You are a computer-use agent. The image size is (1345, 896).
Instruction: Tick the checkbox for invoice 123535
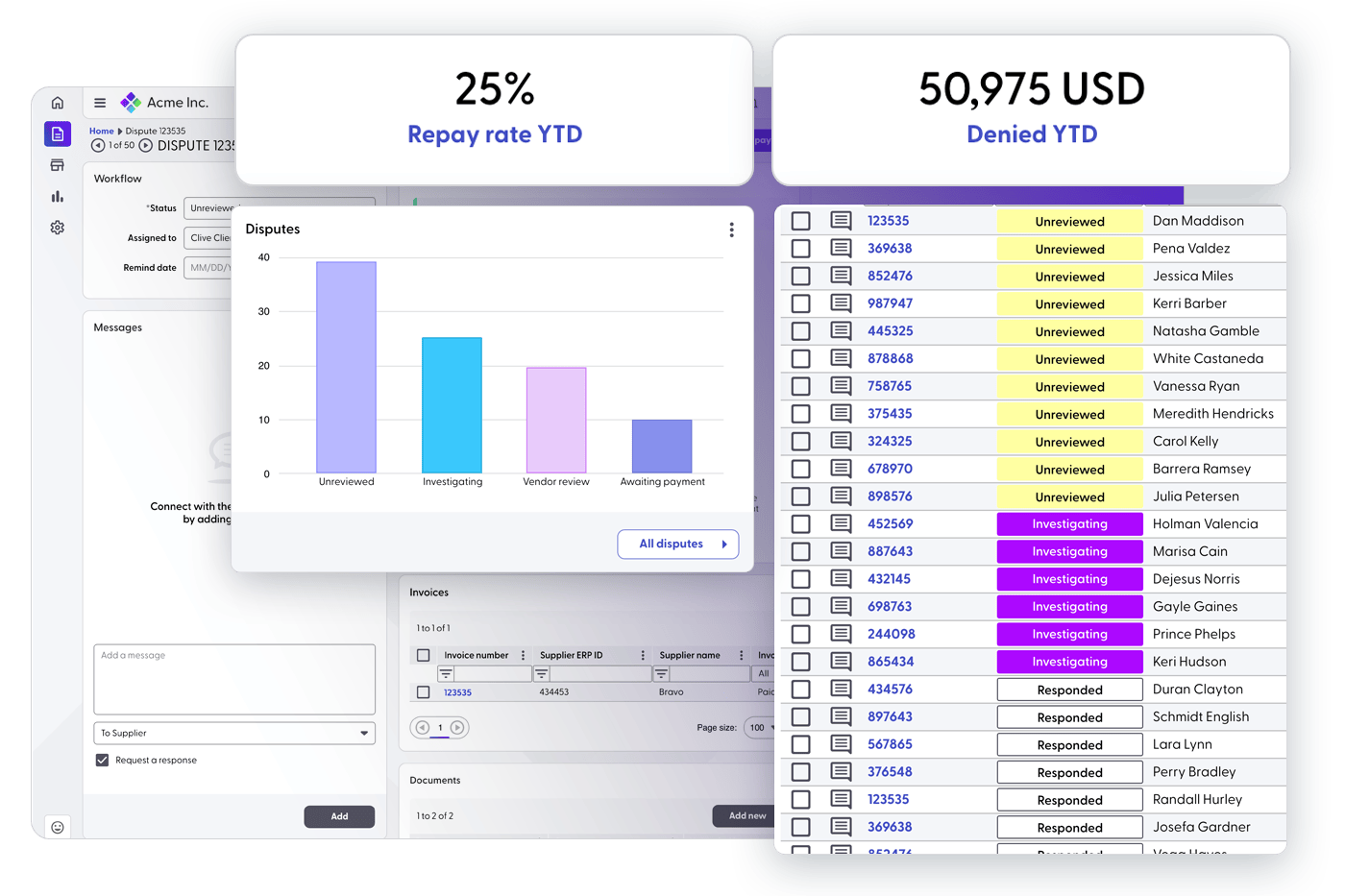pos(423,692)
